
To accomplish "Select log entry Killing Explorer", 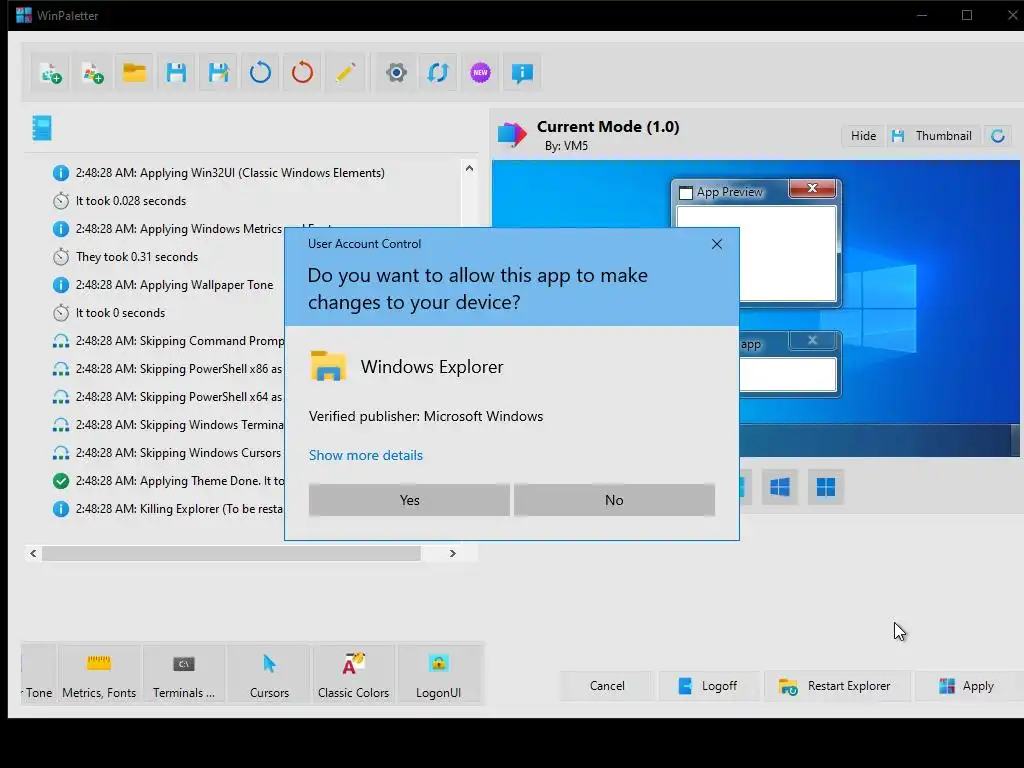I will [x=168, y=509].
